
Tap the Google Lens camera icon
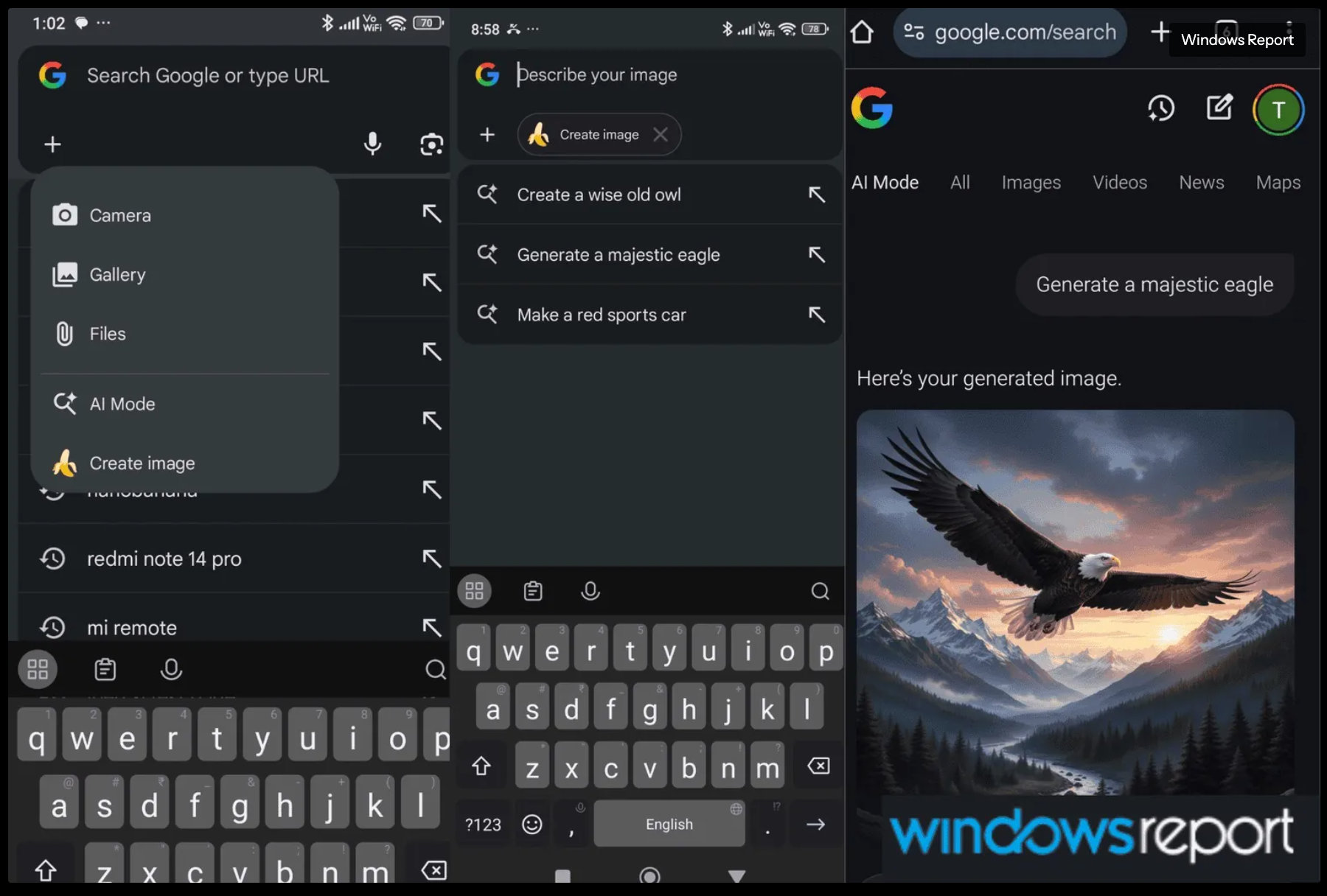[431, 144]
